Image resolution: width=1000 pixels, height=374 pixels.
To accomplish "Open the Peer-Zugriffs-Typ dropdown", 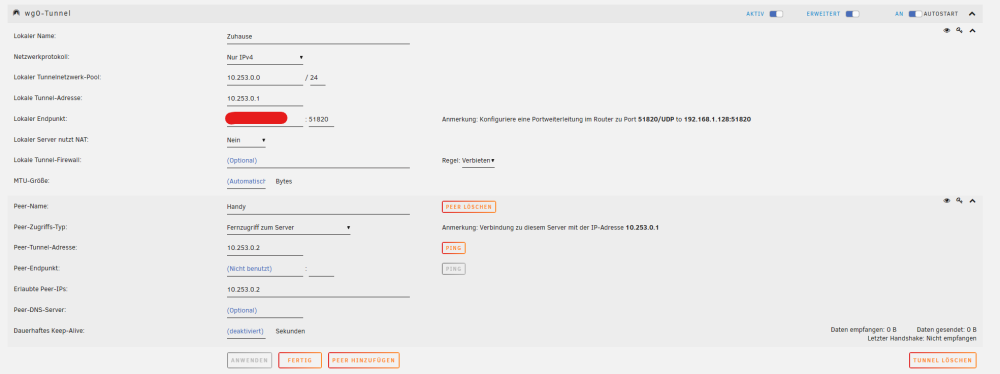I will coord(288,227).
